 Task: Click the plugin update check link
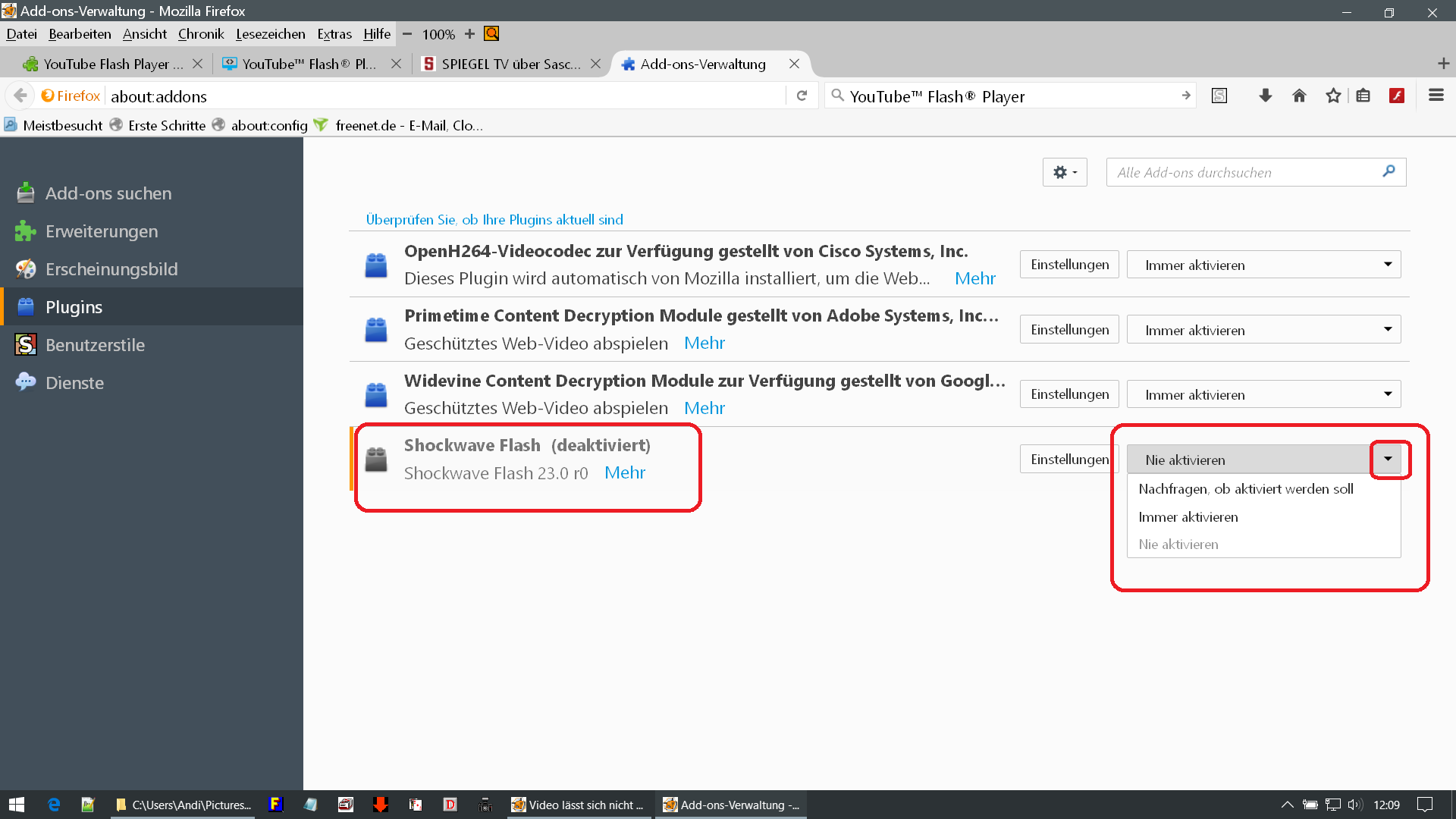point(494,220)
